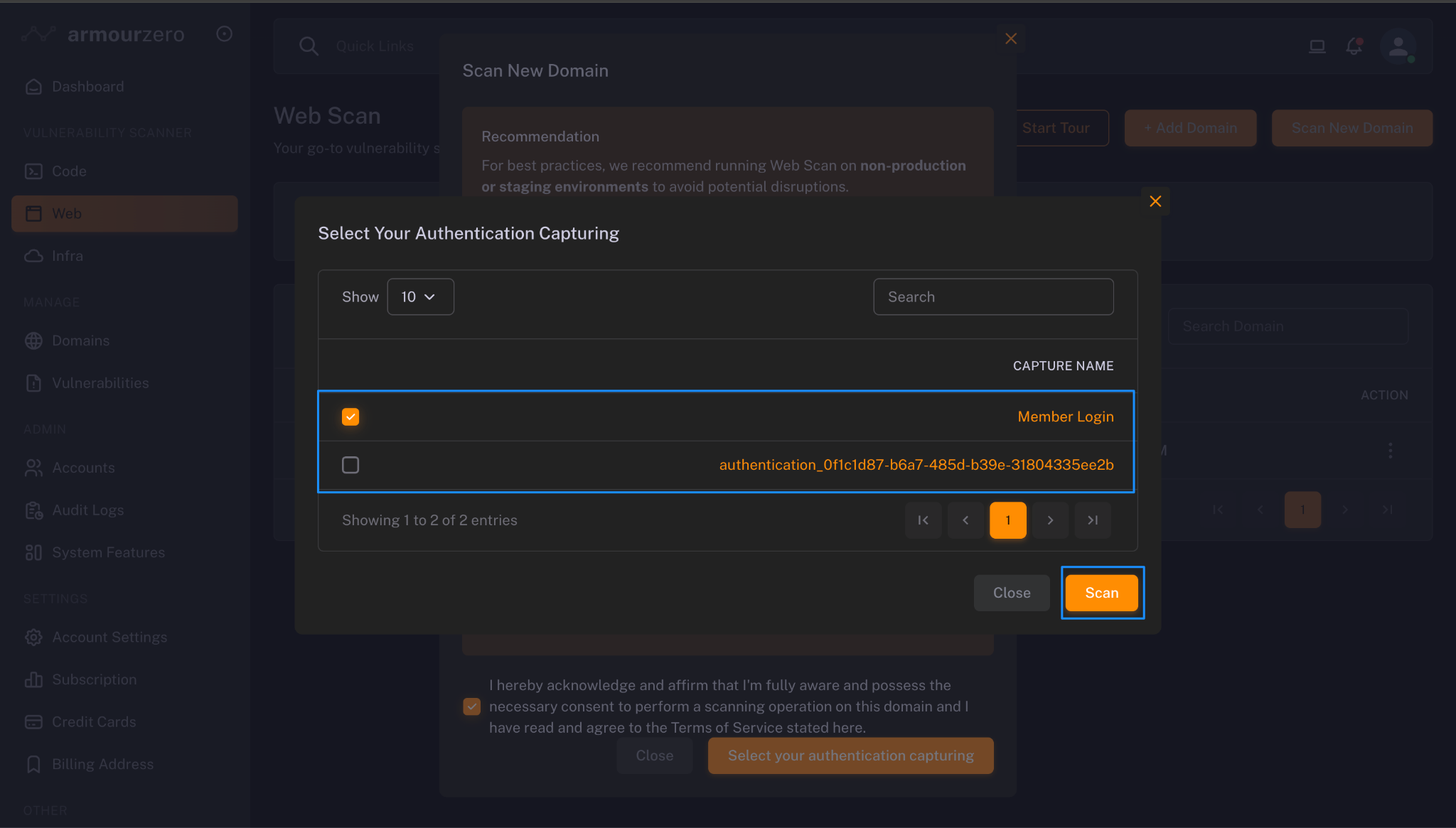Check the authentication_0f1c1d87 capture checkbox
The height and width of the screenshot is (828, 1456).
click(350, 465)
